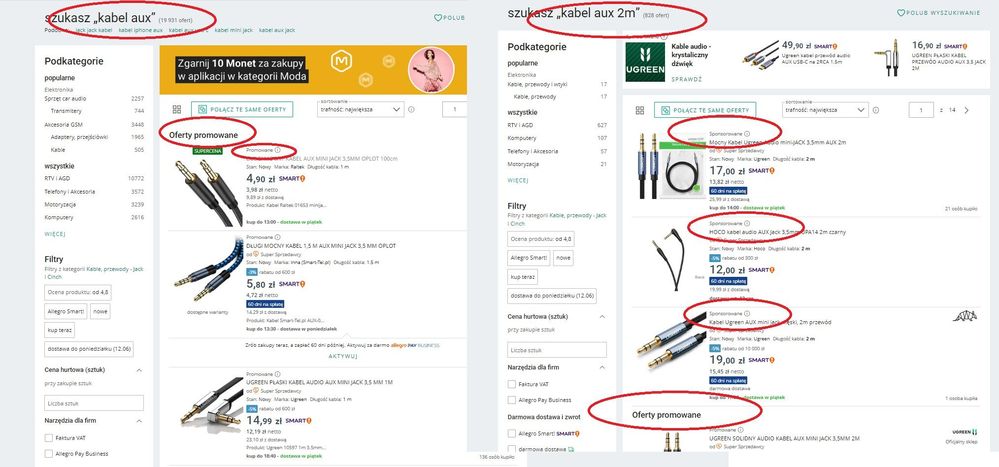Open sorting dropdown trafność: największa on right
Image resolution: width=999 pixels, height=467 pixels.
click(x=825, y=110)
